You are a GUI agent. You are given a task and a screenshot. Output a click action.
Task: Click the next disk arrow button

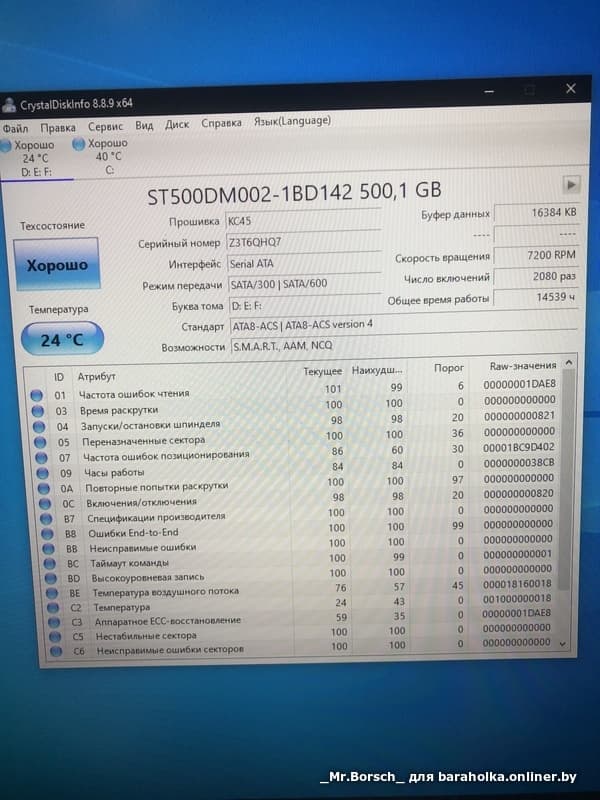pos(571,185)
